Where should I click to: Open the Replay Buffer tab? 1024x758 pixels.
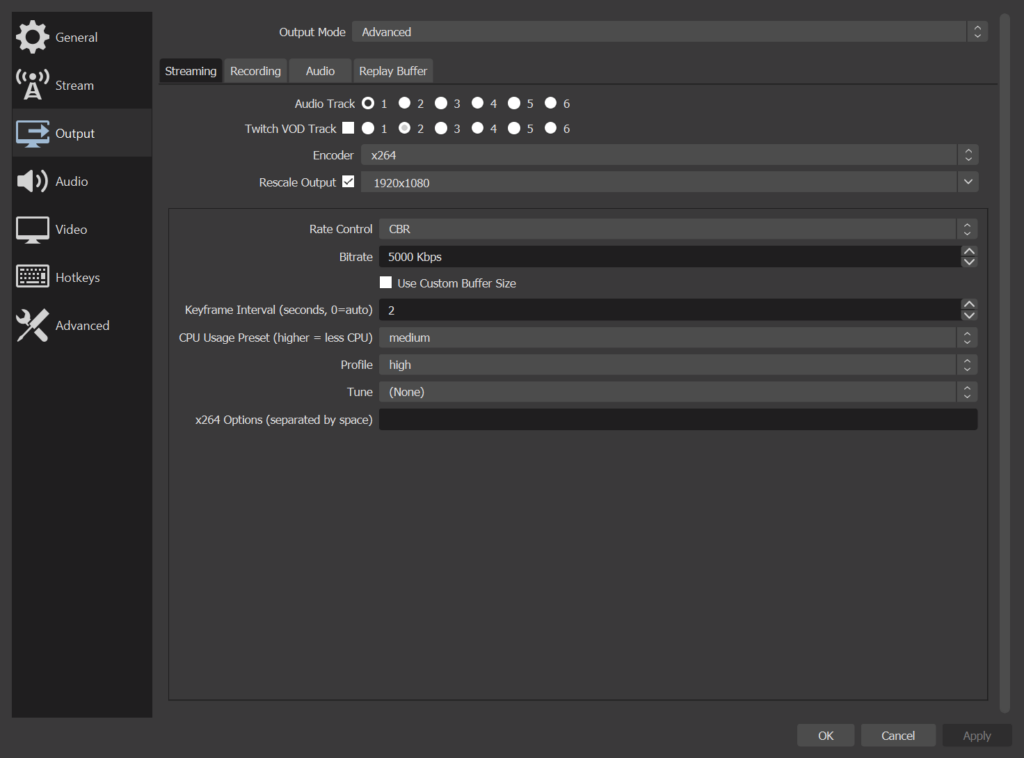(393, 70)
